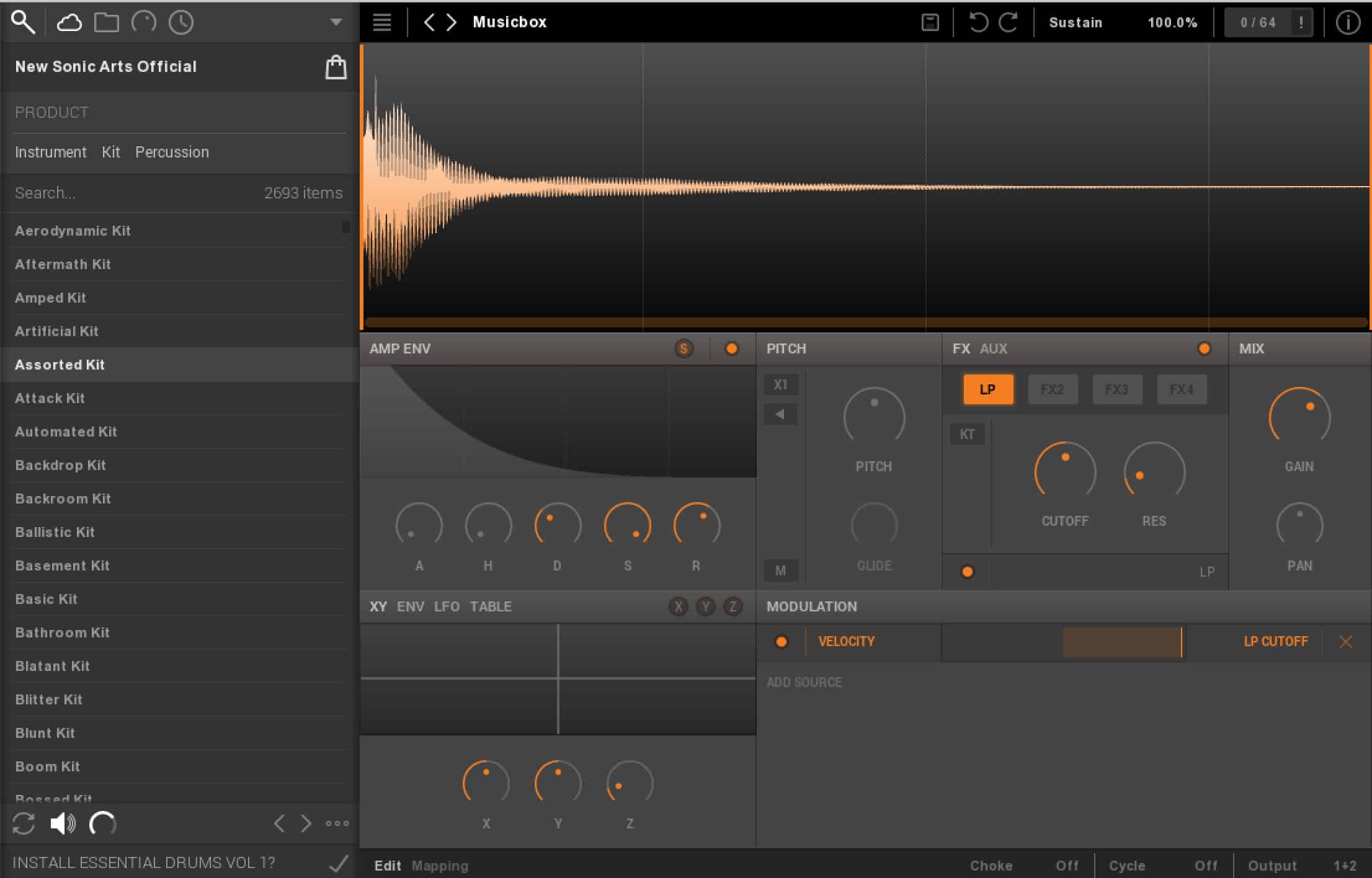Open the info icon
The image size is (1372, 878).
[x=1347, y=22]
